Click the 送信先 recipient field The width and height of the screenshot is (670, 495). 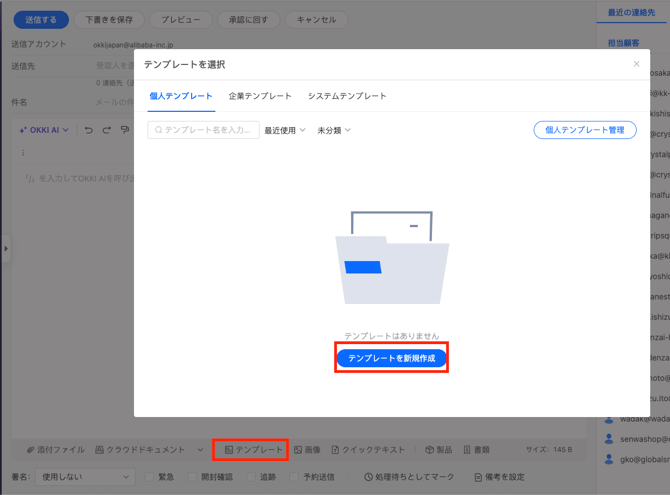click(x=114, y=65)
